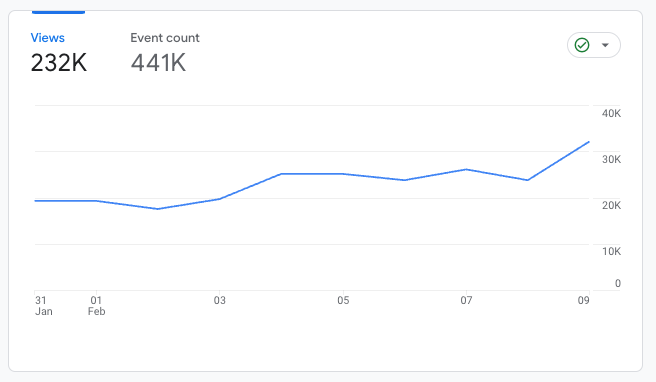Click the line data point at 07
The width and height of the screenshot is (656, 382).
pyautogui.click(x=466, y=169)
